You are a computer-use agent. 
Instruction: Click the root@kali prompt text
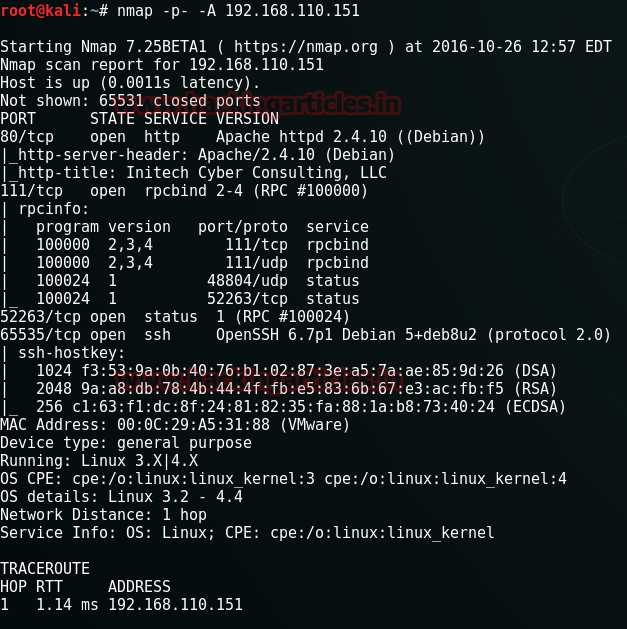(x=41, y=11)
